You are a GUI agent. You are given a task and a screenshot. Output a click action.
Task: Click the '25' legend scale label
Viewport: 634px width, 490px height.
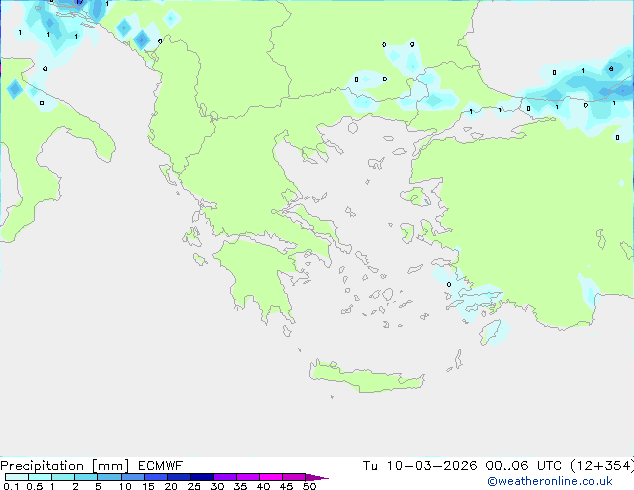[x=194, y=486]
